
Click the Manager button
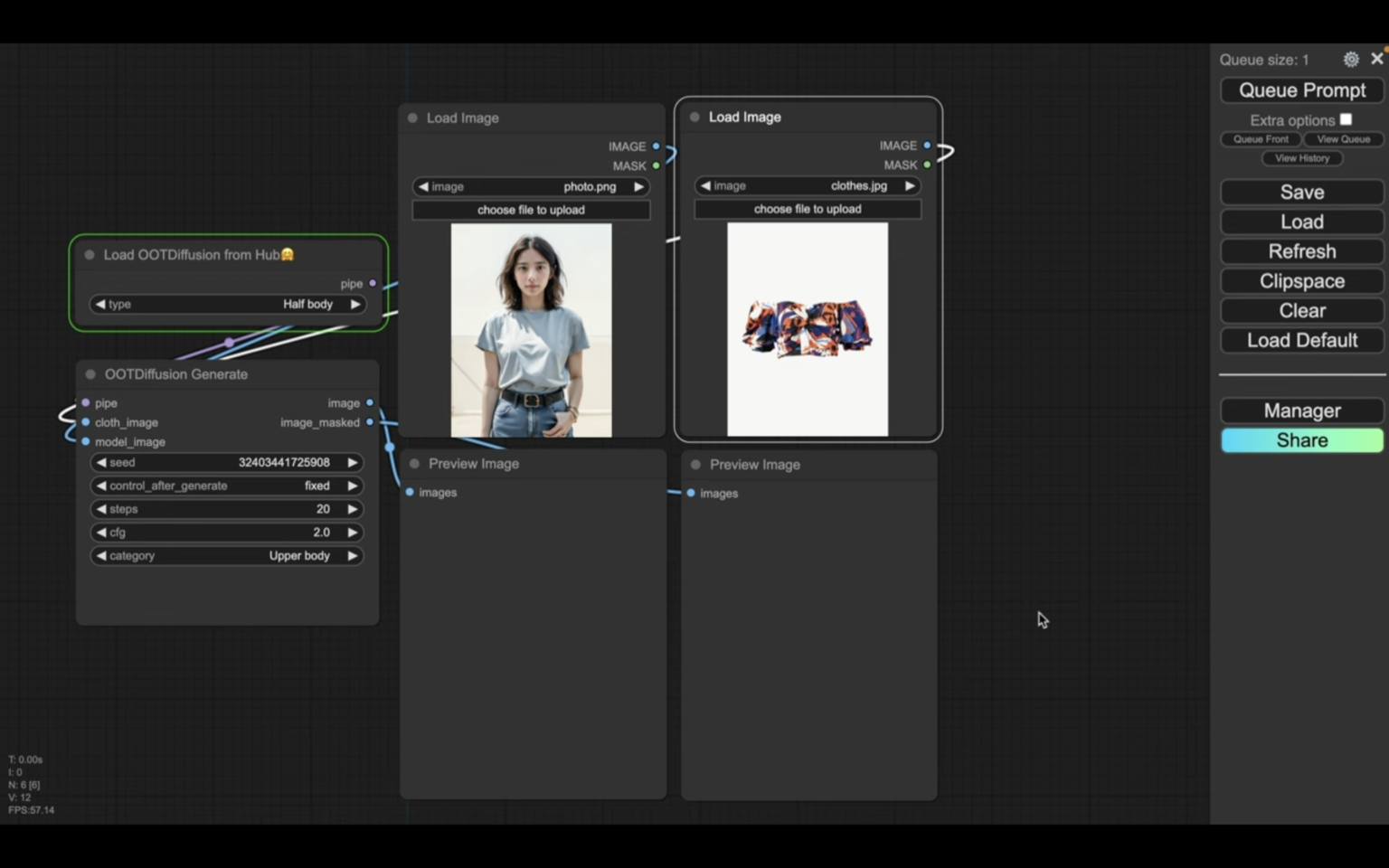[x=1301, y=410]
